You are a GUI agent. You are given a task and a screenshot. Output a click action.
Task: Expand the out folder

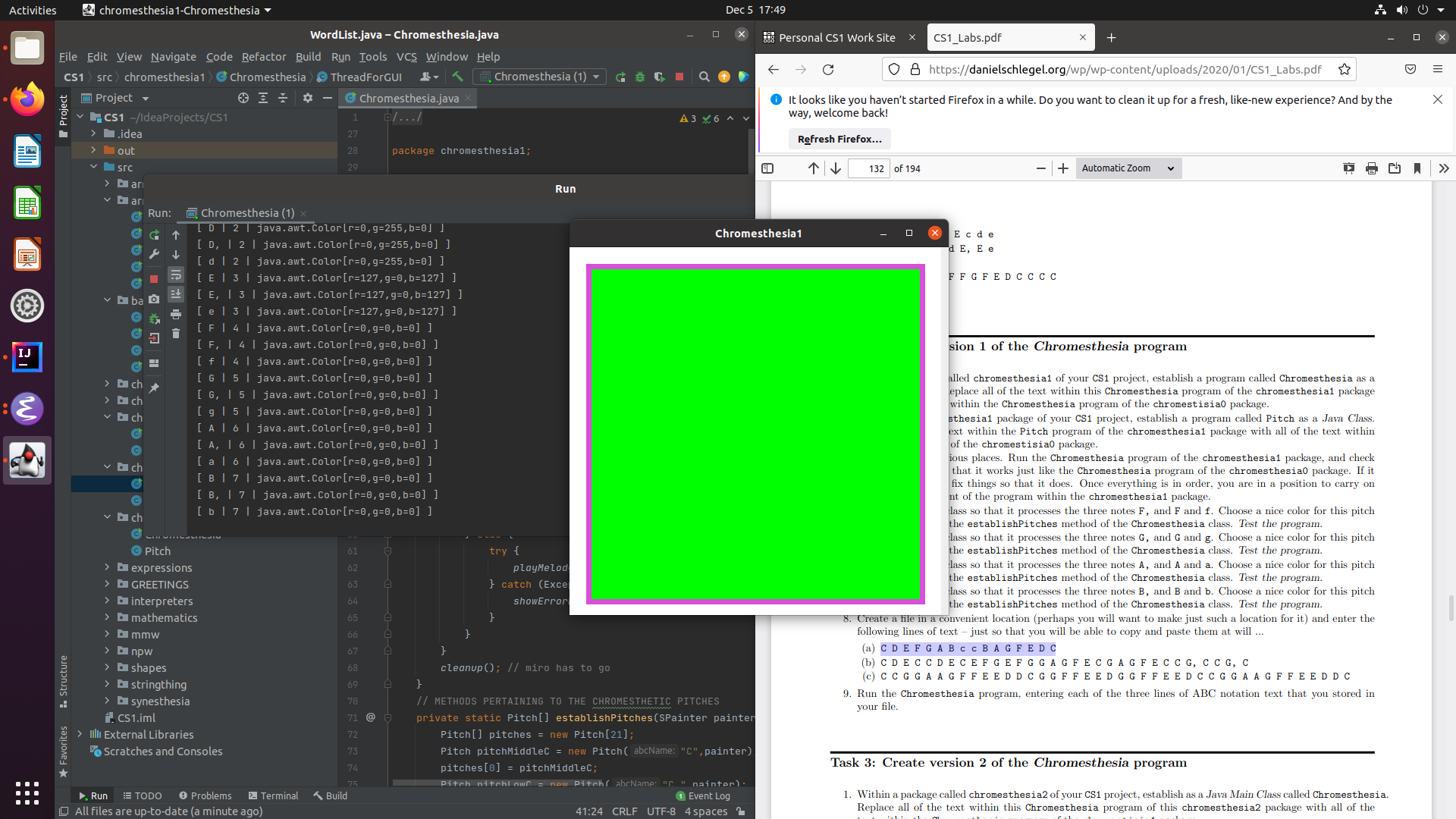click(x=93, y=150)
